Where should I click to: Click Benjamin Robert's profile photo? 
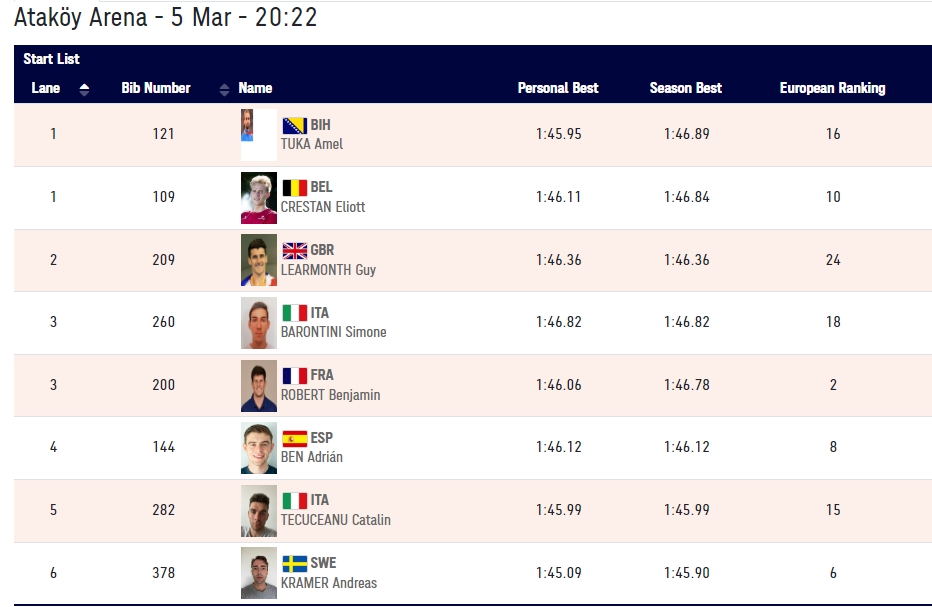[x=259, y=385]
